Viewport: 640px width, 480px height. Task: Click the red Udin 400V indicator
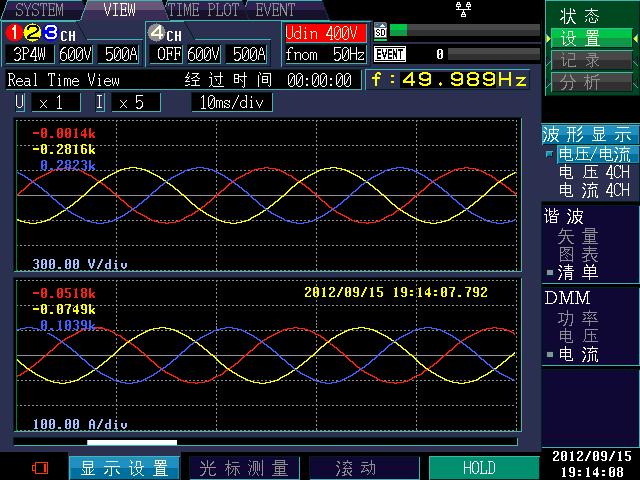pyautogui.click(x=325, y=33)
